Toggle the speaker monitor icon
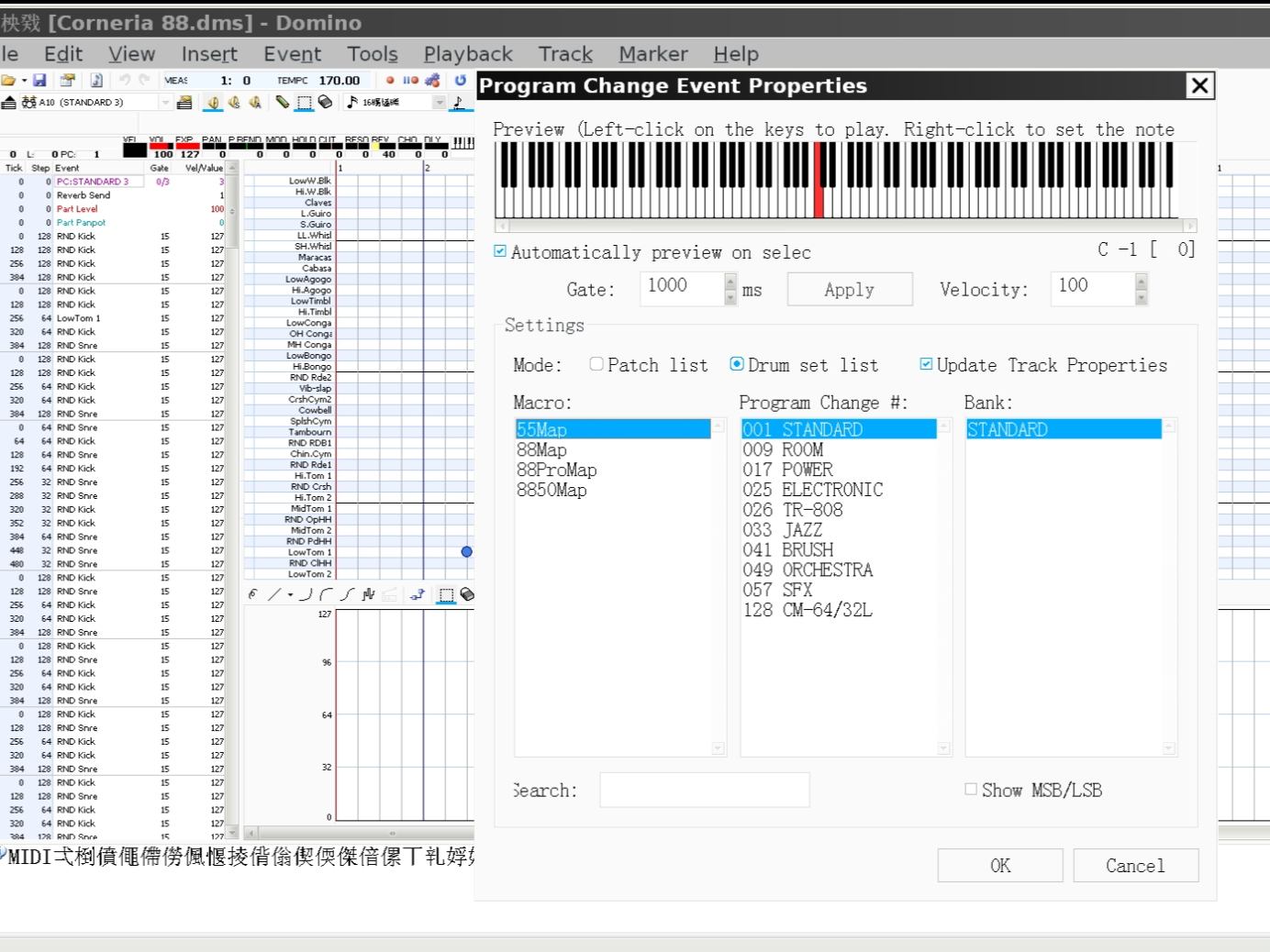Screen dimensions: 1270x952 [213, 103]
